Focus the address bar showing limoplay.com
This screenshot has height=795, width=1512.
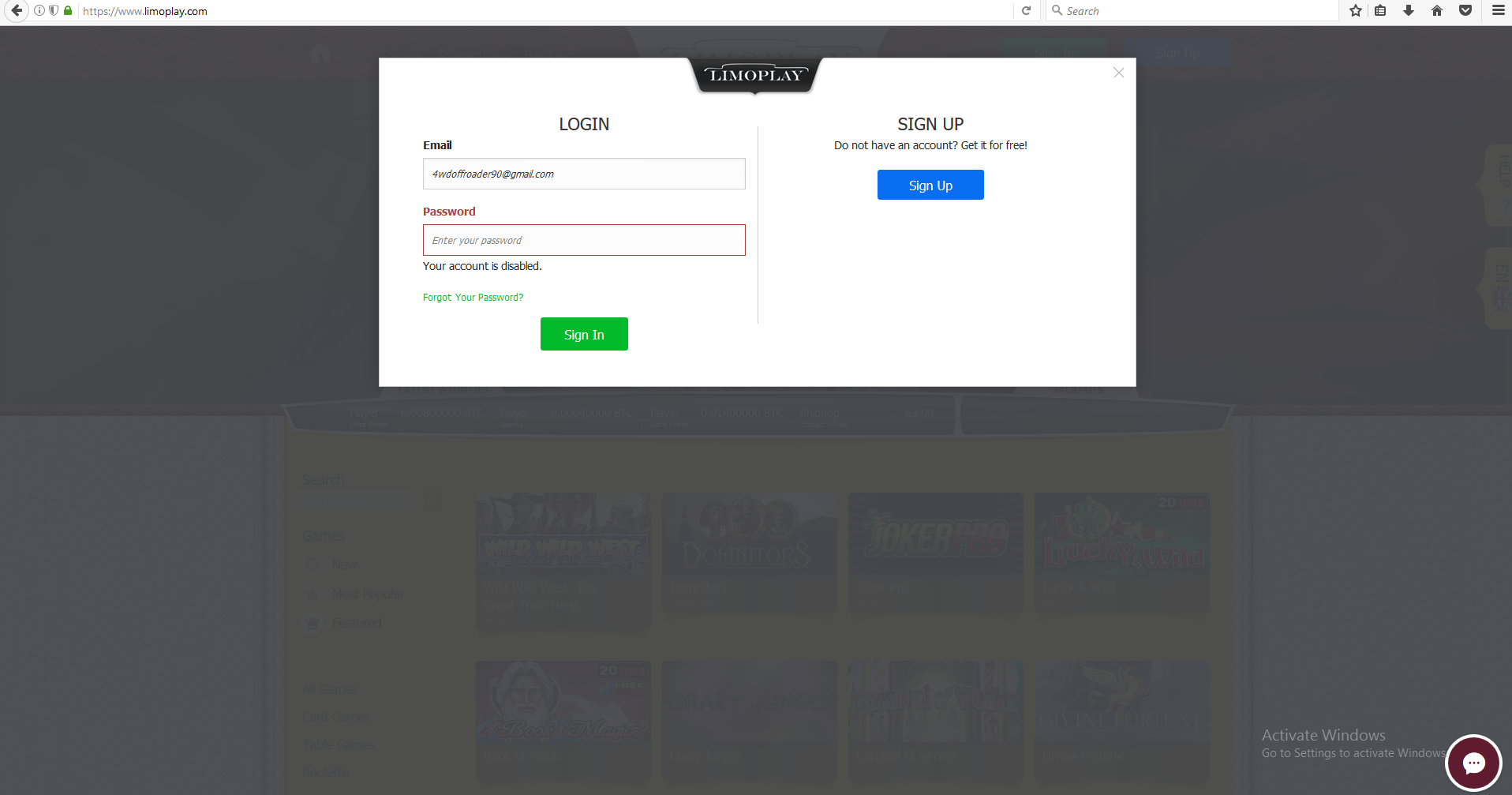point(545,11)
